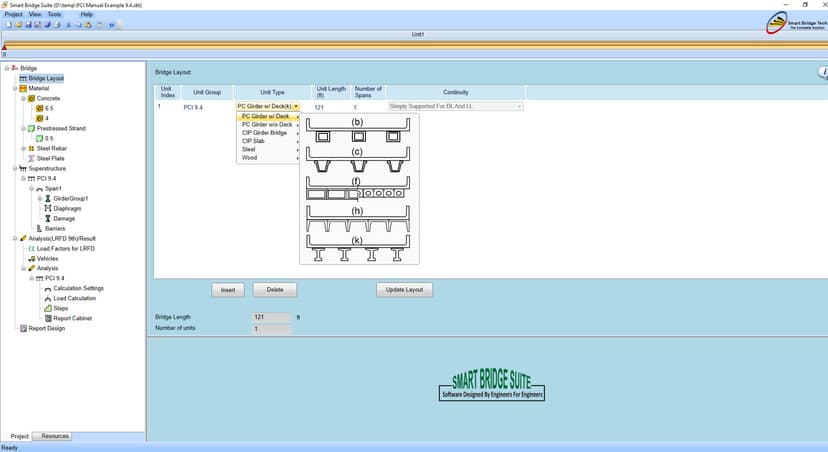Click the New project toolbar icon
Image resolution: width=828 pixels, height=452 pixels.
pyautogui.click(x=8, y=25)
